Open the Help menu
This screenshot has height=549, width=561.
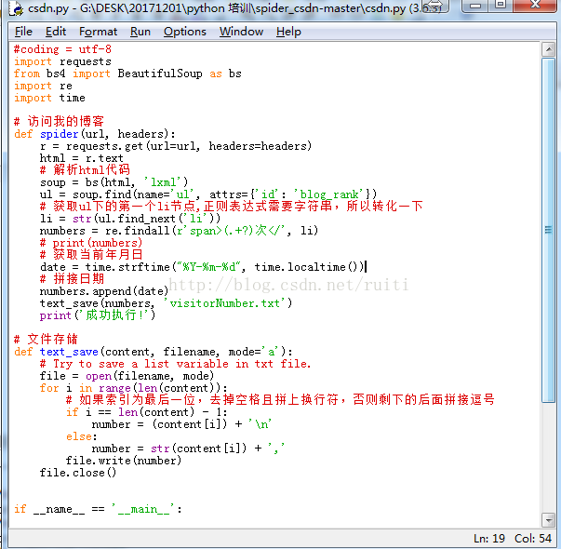(288, 31)
